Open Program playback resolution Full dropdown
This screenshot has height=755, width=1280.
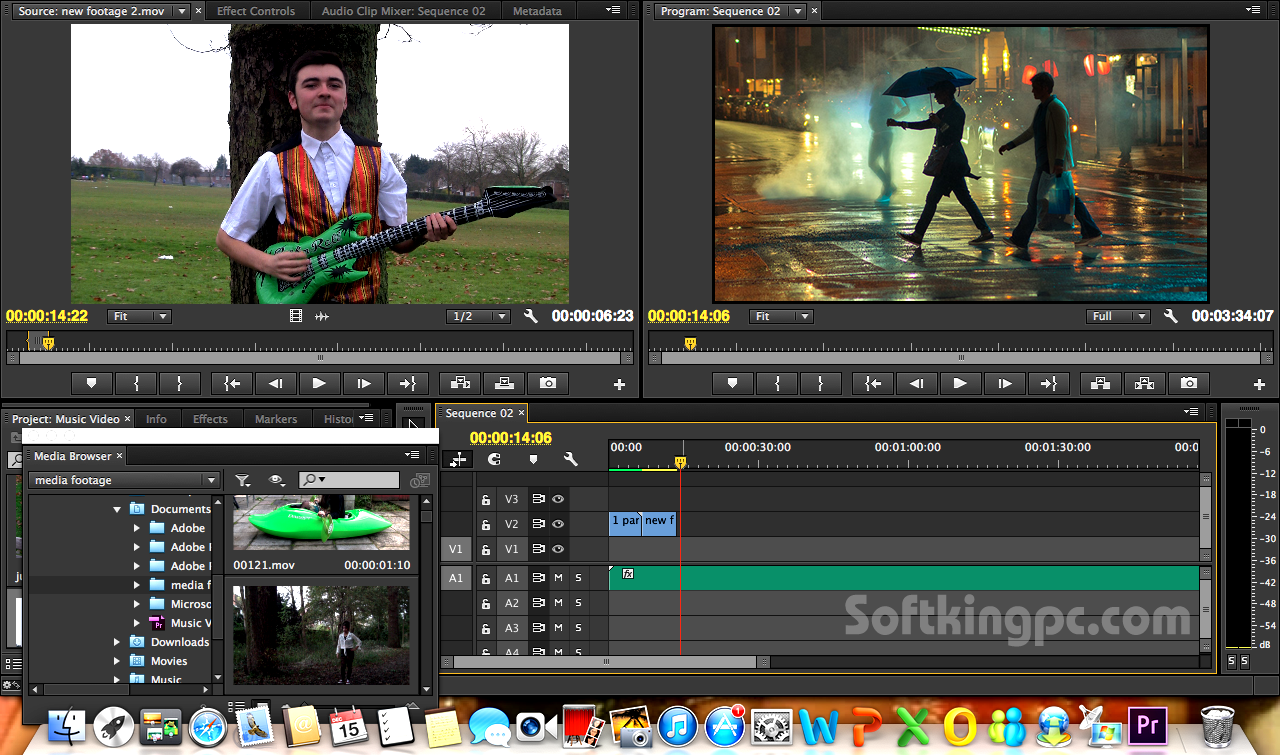pyautogui.click(x=1119, y=316)
